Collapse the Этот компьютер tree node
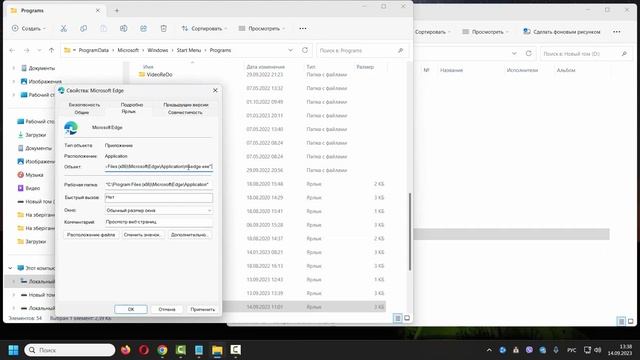This screenshot has height=360, width=640. click(x=10, y=268)
